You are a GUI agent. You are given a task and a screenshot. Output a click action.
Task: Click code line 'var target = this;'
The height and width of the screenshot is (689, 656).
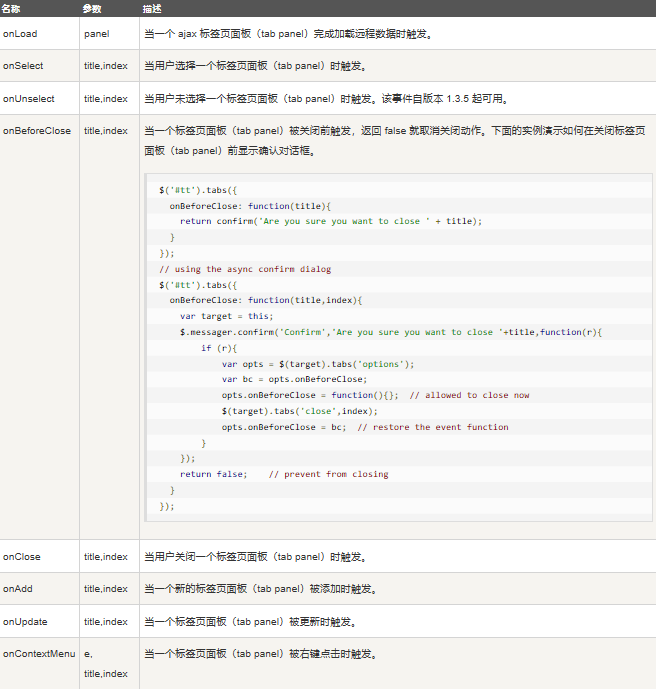click(x=227, y=316)
